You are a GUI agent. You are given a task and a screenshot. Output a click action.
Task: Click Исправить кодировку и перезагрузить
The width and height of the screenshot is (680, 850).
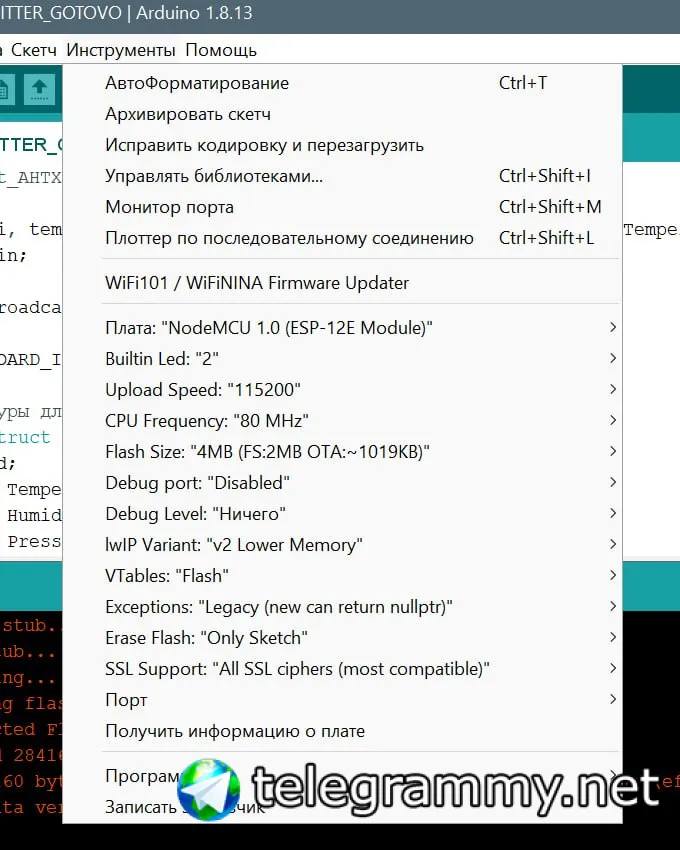343,145
